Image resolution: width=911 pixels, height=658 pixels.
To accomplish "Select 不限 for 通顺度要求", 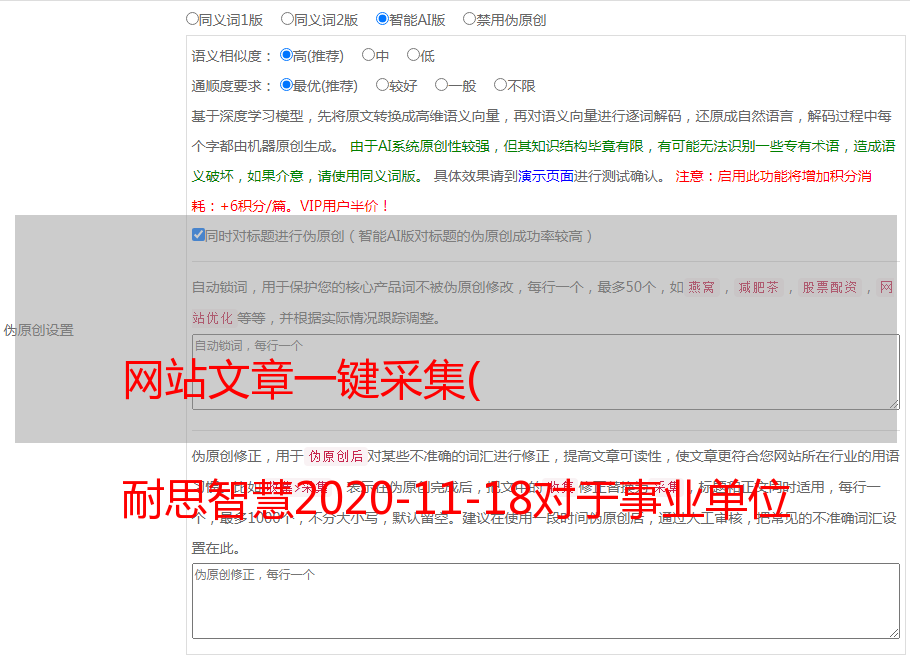I will point(500,85).
